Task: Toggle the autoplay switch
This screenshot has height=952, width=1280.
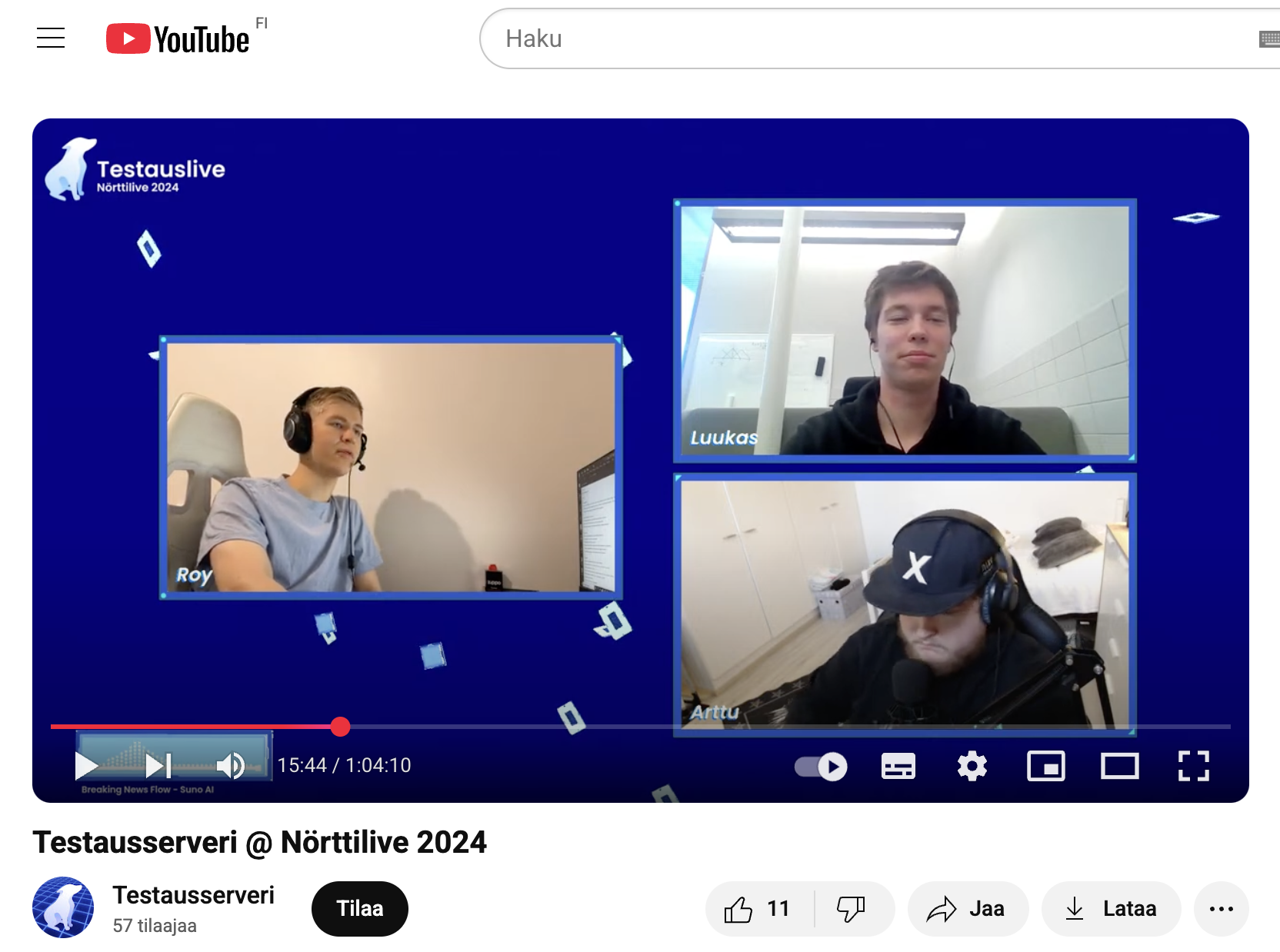Action: pyautogui.click(x=821, y=766)
